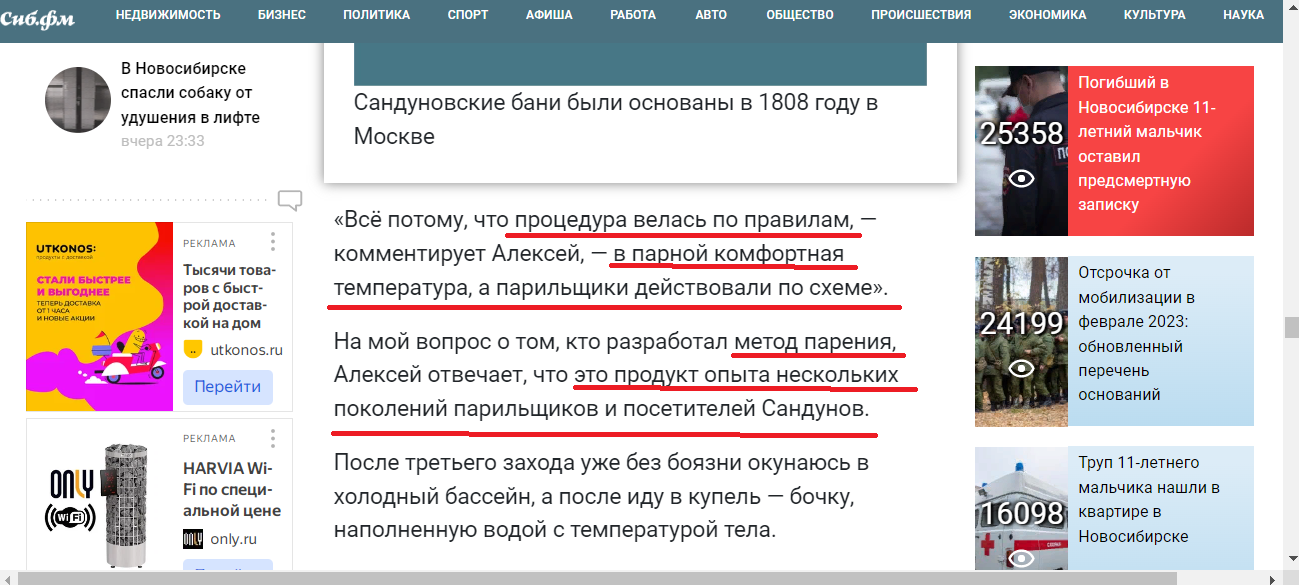Open the article about dog rescued from elevator

click(x=190, y=93)
